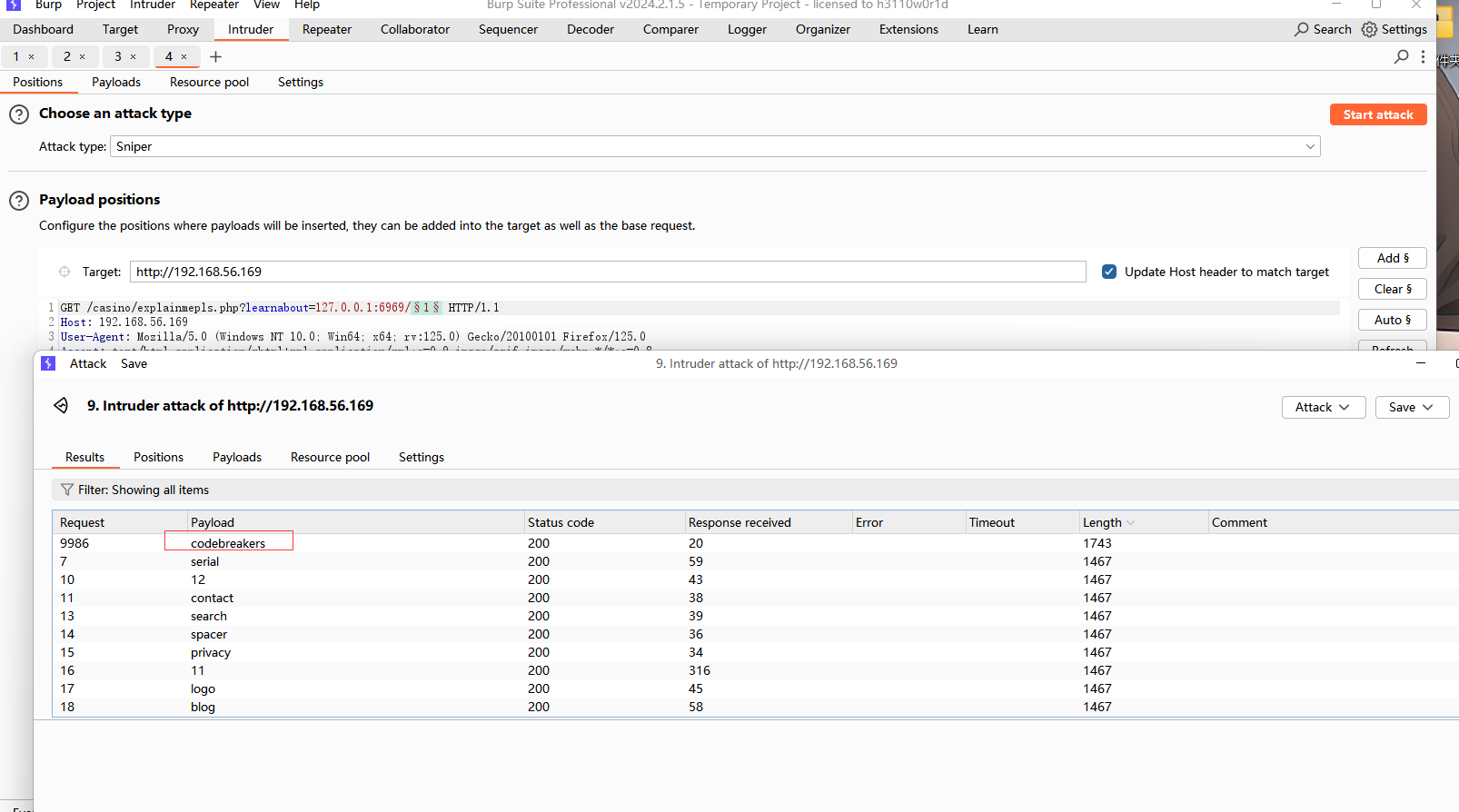Image resolution: width=1459 pixels, height=812 pixels.
Task: Click the back arrow icon in attack window
Action: (x=61, y=405)
